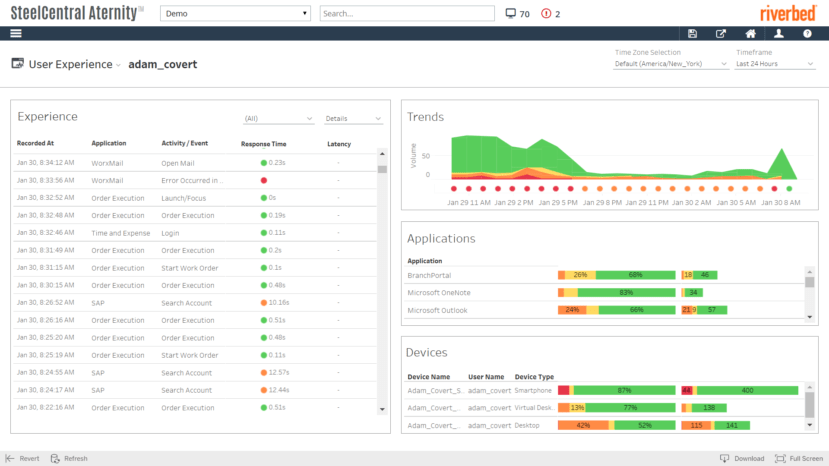
Task: Click the Virtual Desk.. device type cell
Action: tap(534, 408)
